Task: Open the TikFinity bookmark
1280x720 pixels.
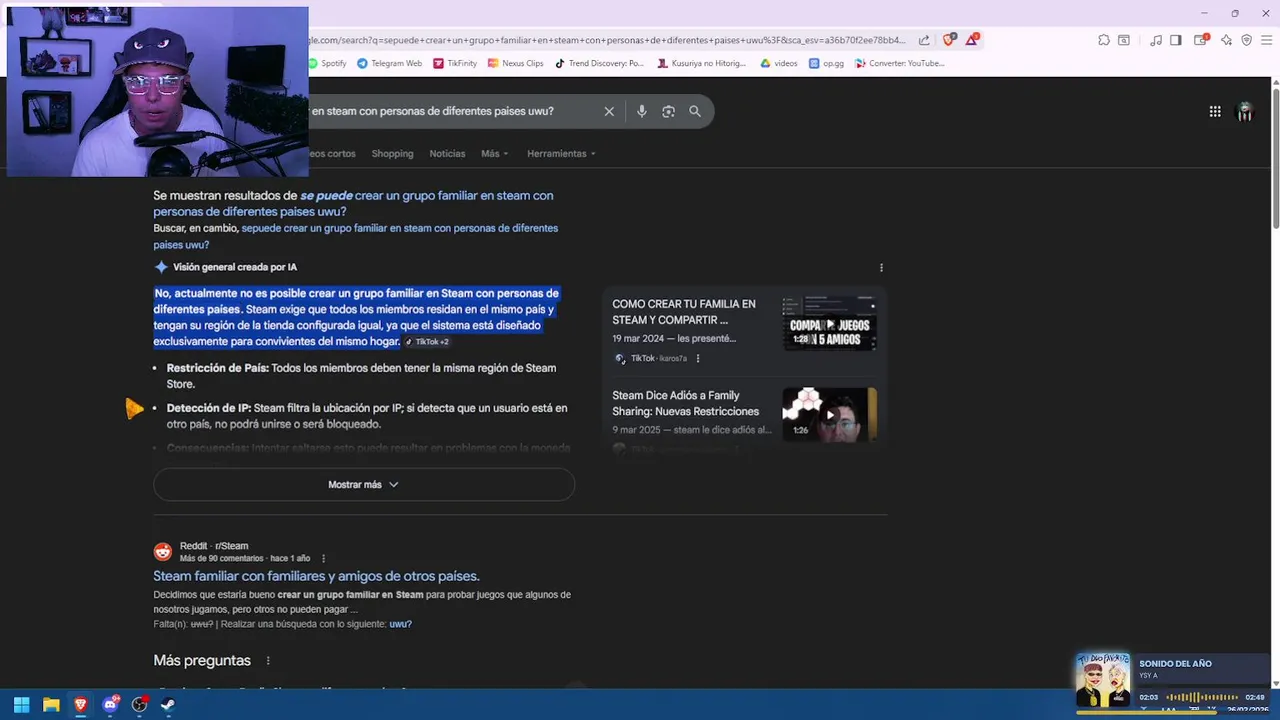Action: click(455, 63)
